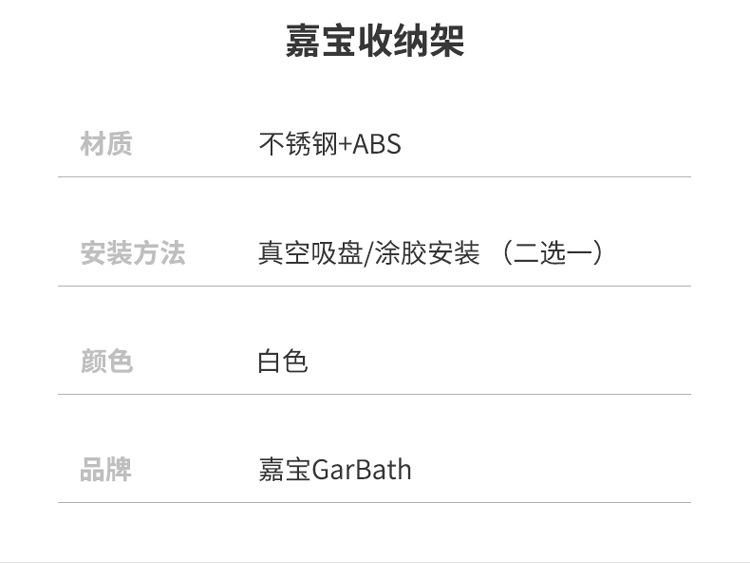Select the 颜色 label
The image size is (750, 563).
coord(106,361)
